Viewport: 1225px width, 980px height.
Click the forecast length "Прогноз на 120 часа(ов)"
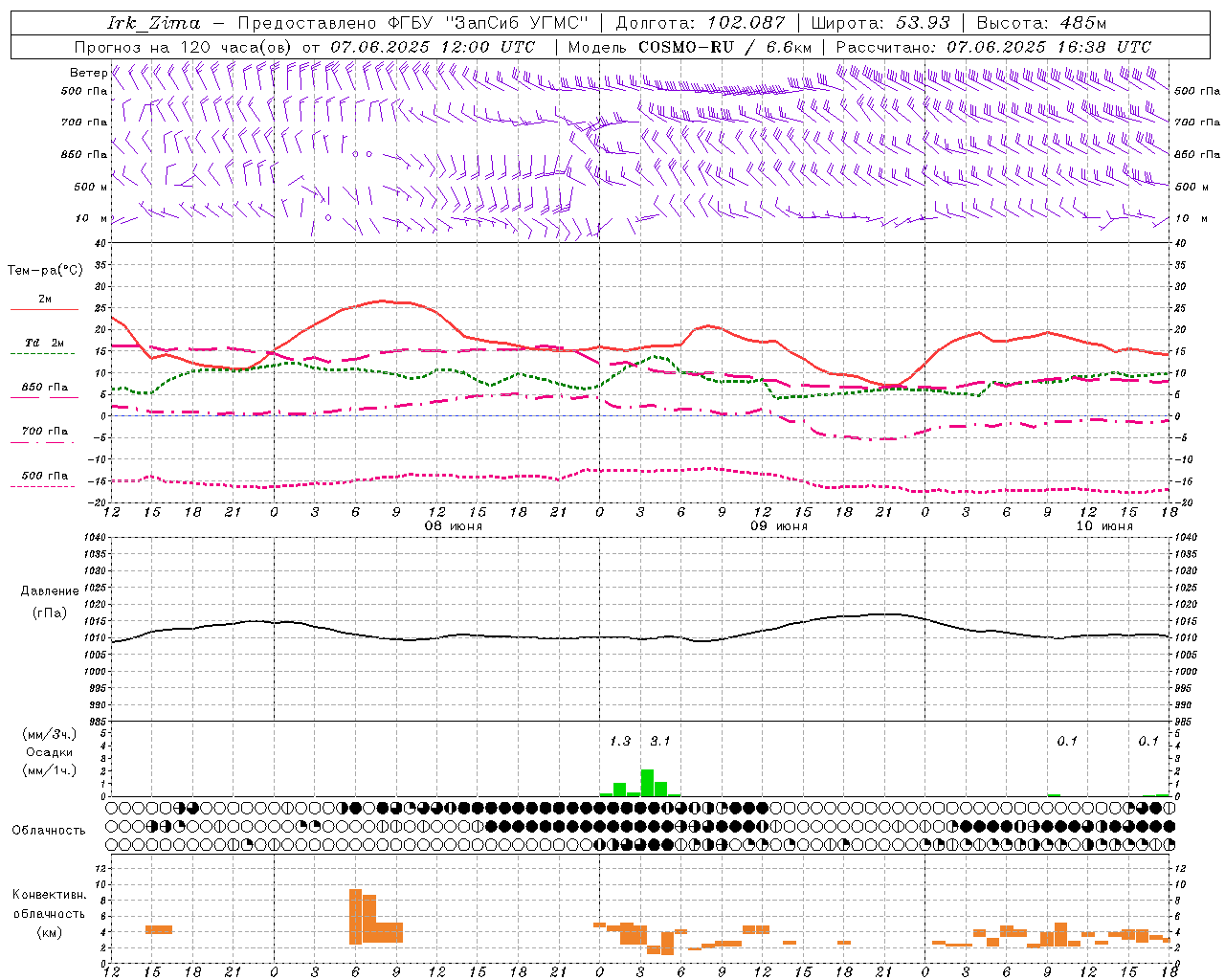click(185, 47)
